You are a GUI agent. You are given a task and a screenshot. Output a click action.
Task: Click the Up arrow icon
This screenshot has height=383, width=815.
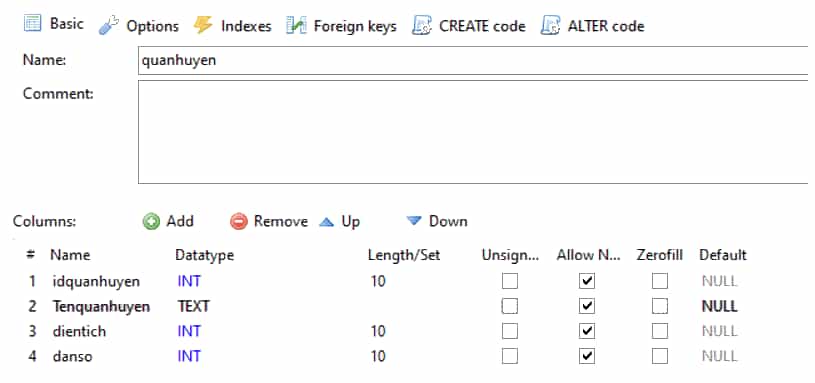[326, 222]
